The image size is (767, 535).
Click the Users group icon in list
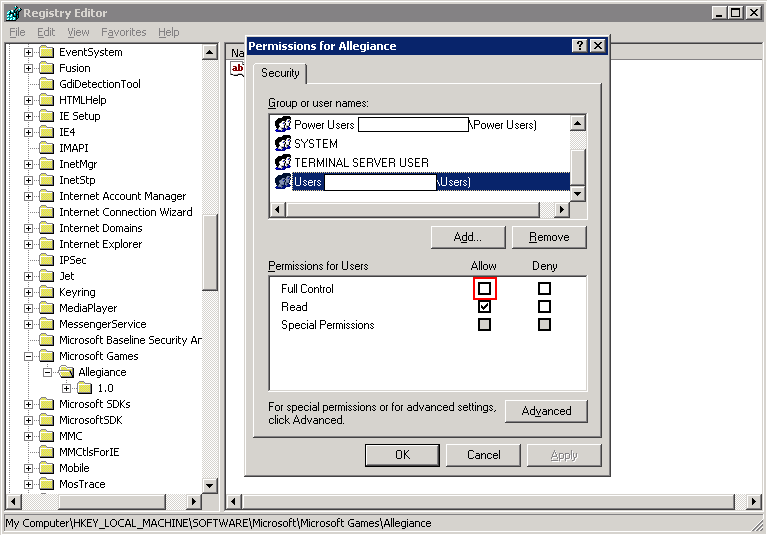(282, 182)
